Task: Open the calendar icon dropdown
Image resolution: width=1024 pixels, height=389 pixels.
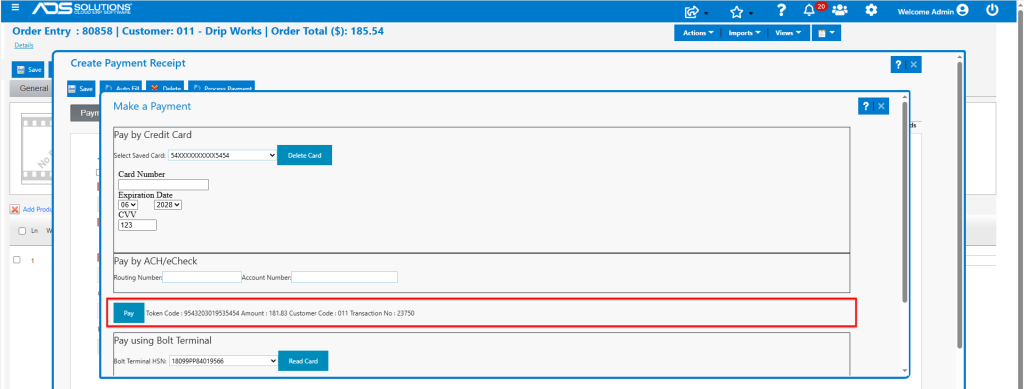Action: [x=826, y=33]
